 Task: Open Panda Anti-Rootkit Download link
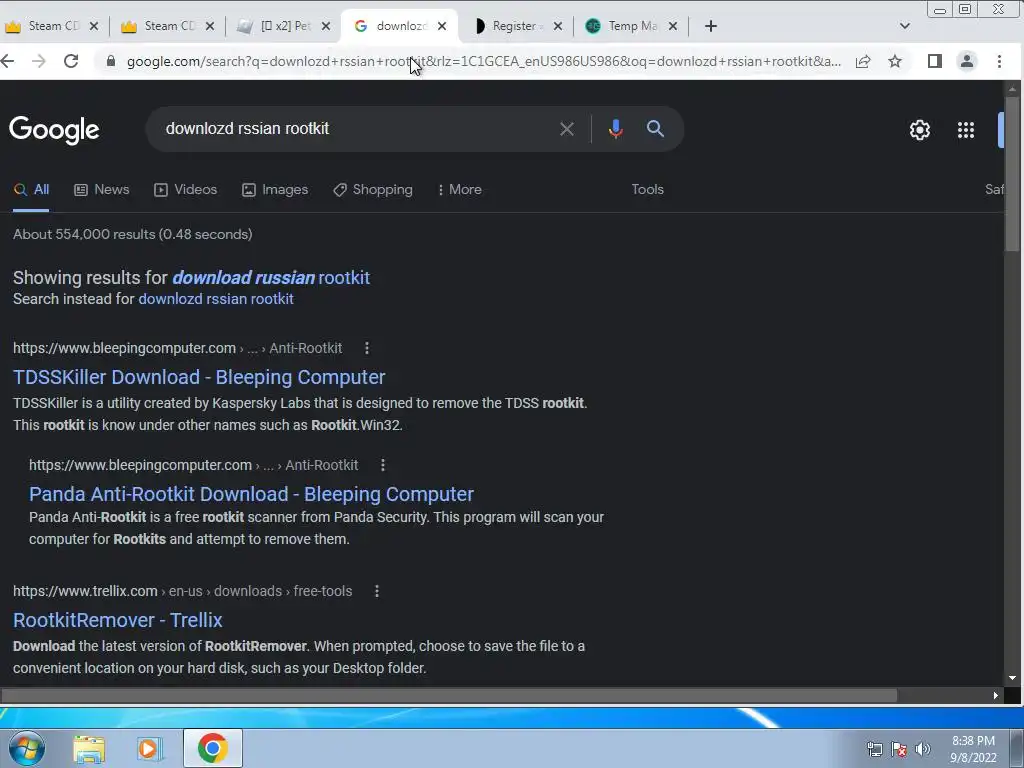point(251,494)
